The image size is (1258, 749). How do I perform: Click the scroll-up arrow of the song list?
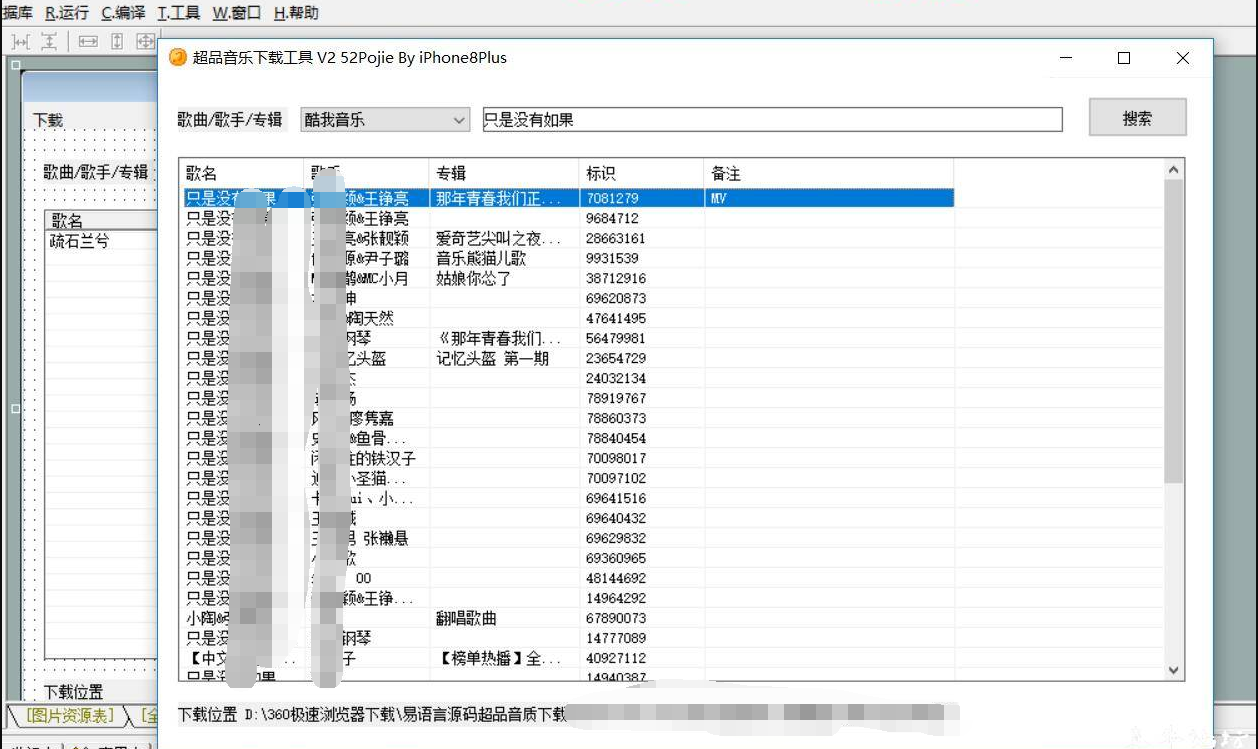1174,169
